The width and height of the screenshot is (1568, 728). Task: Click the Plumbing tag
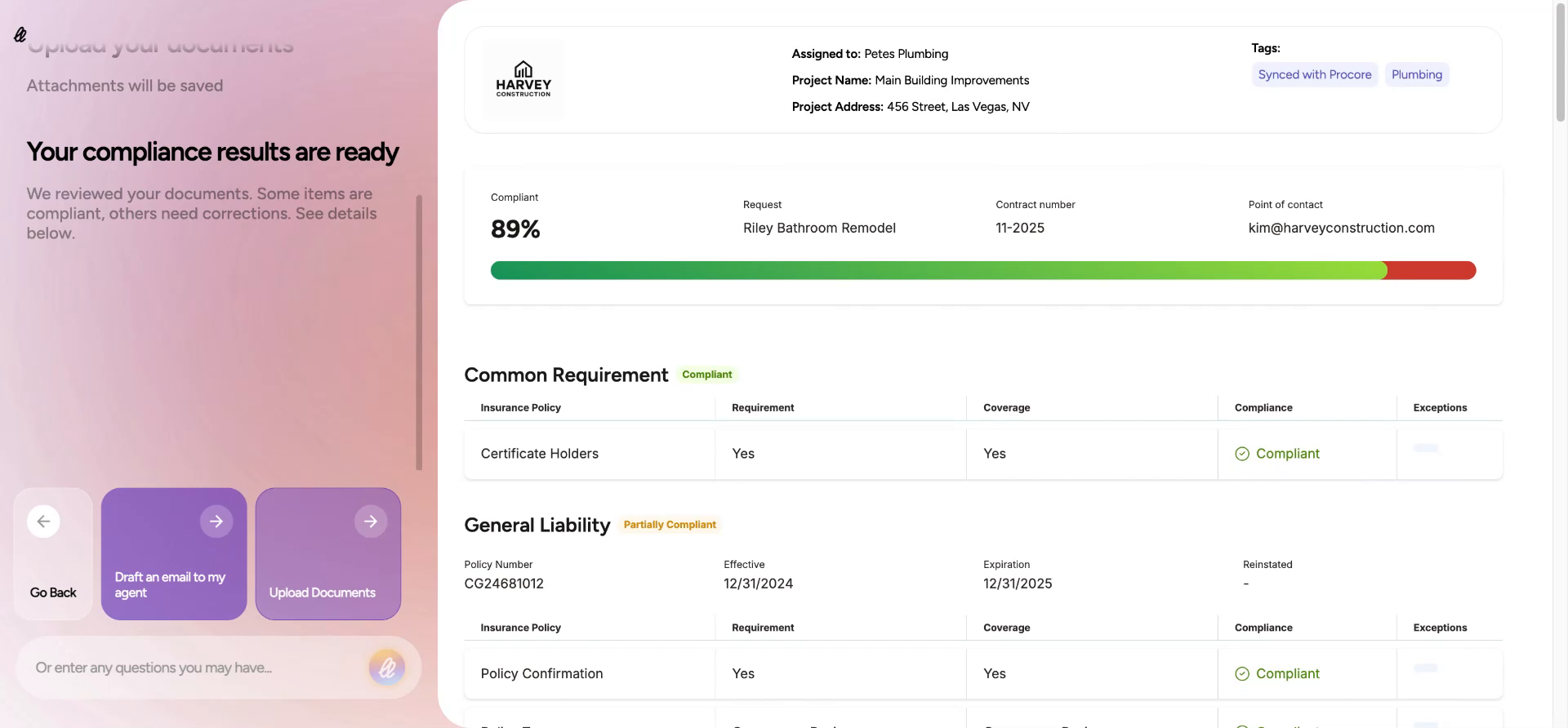coord(1417,74)
